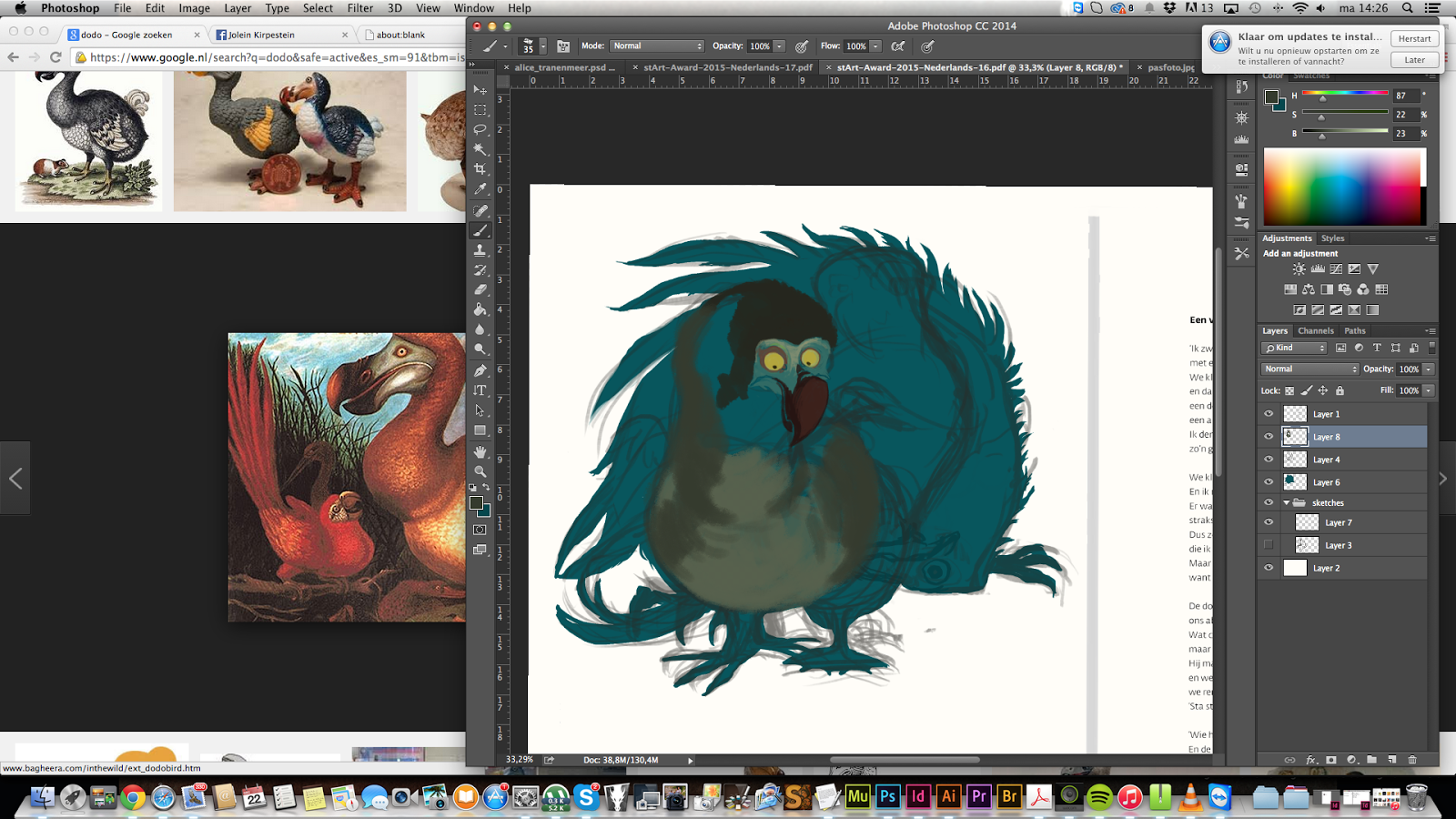Select the Crop tool
1456x819 pixels.
pyautogui.click(x=480, y=169)
